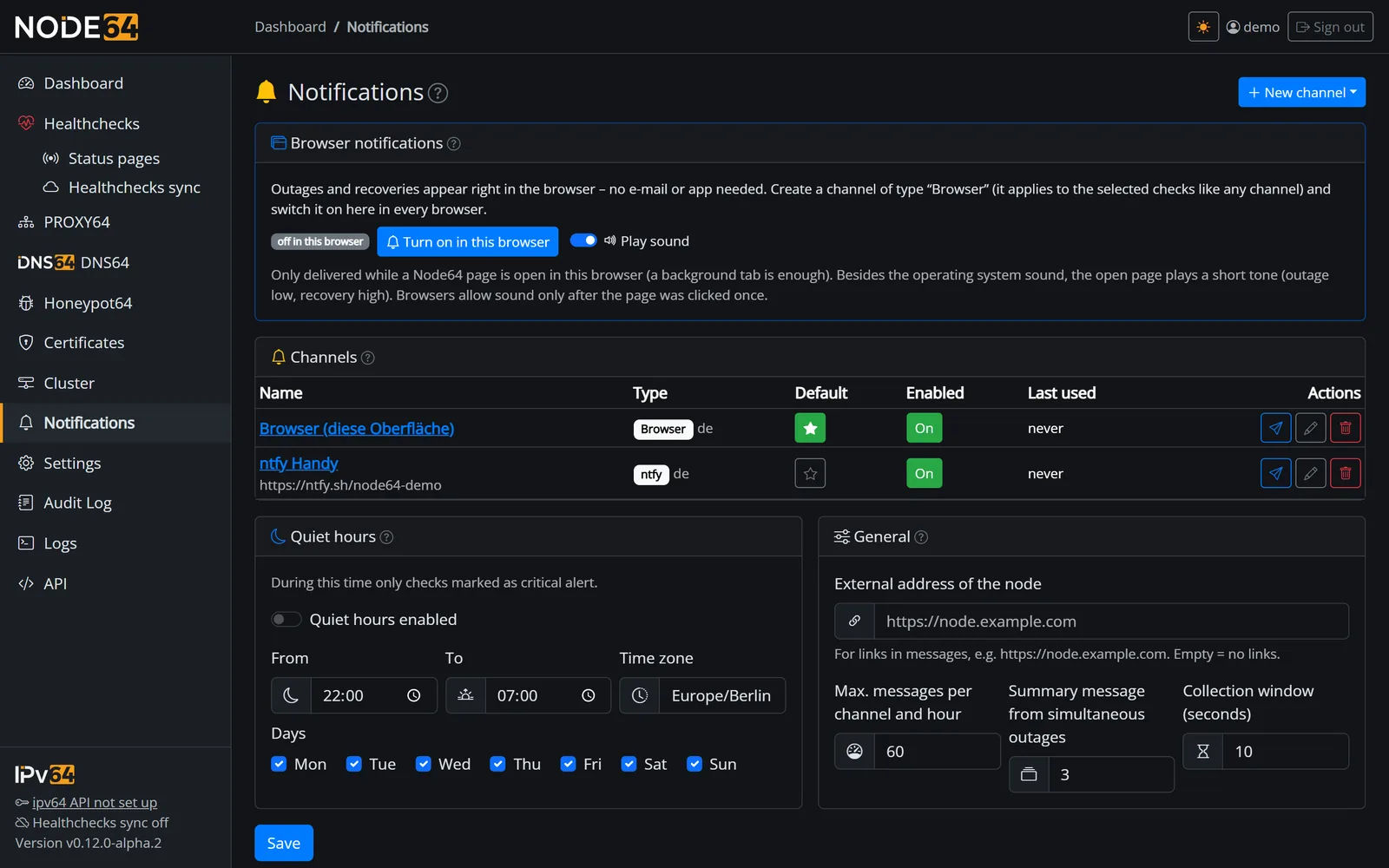Uncheck the Tue checkbox
This screenshot has width=1389, height=868.
click(x=353, y=764)
